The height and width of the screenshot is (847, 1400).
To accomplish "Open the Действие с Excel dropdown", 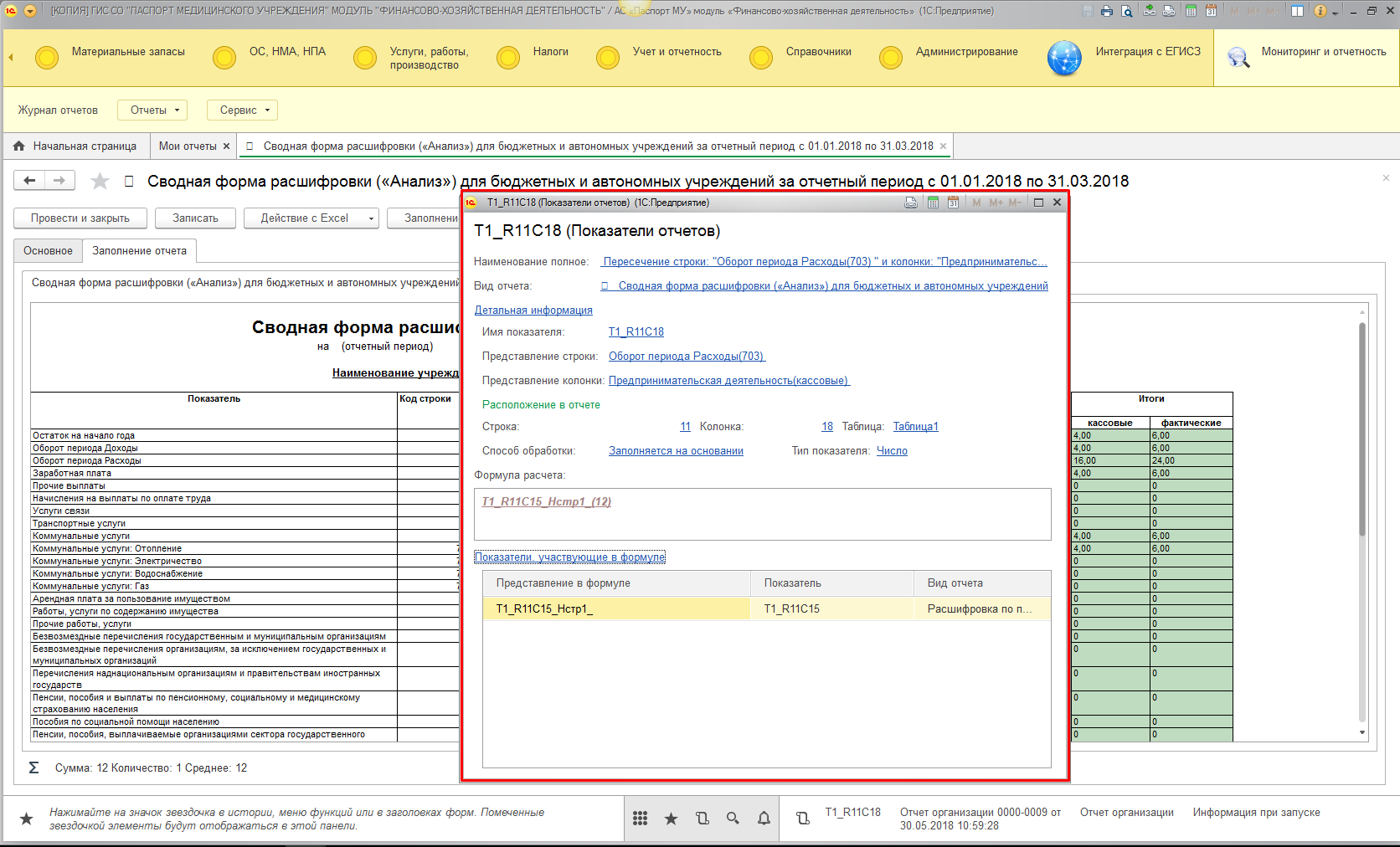I will [311, 218].
